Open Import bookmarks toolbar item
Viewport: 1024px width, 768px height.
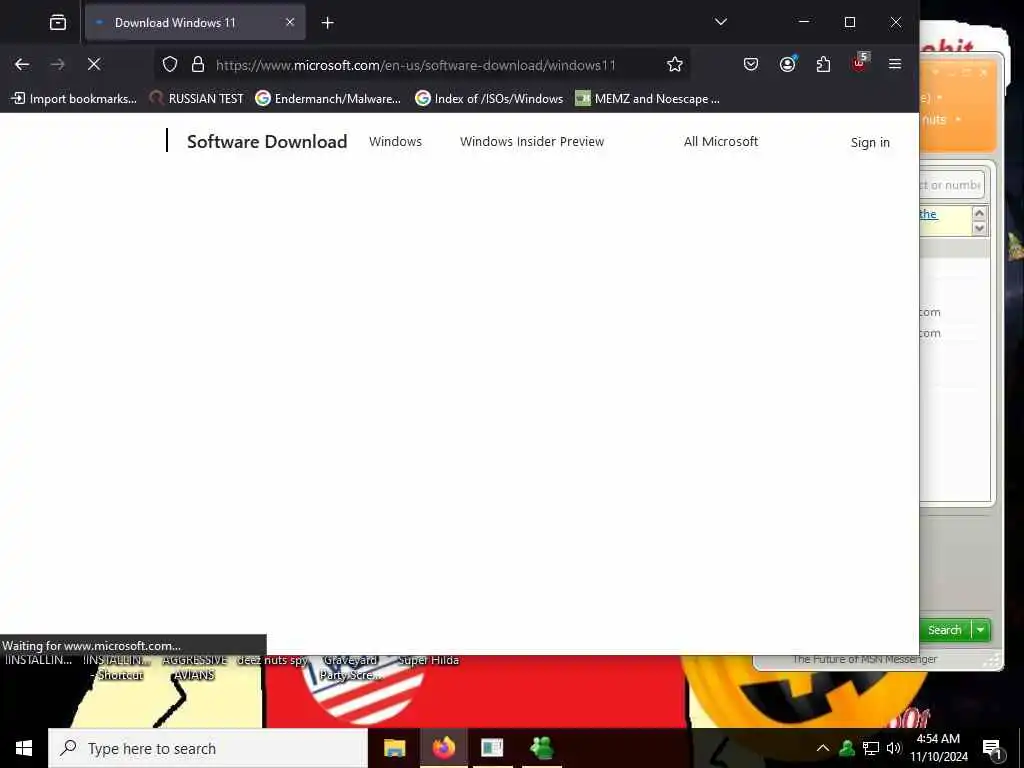(74, 99)
